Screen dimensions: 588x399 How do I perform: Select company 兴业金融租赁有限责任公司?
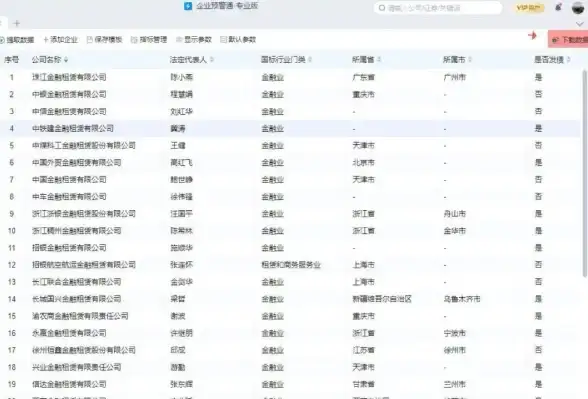[x=76, y=367]
